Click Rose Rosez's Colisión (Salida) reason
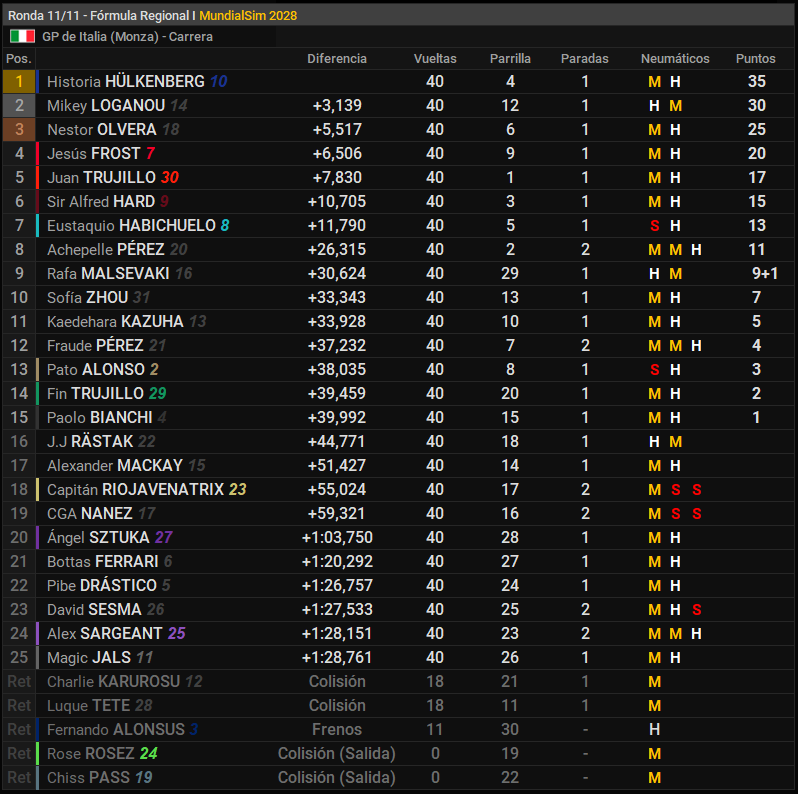 coord(337,753)
